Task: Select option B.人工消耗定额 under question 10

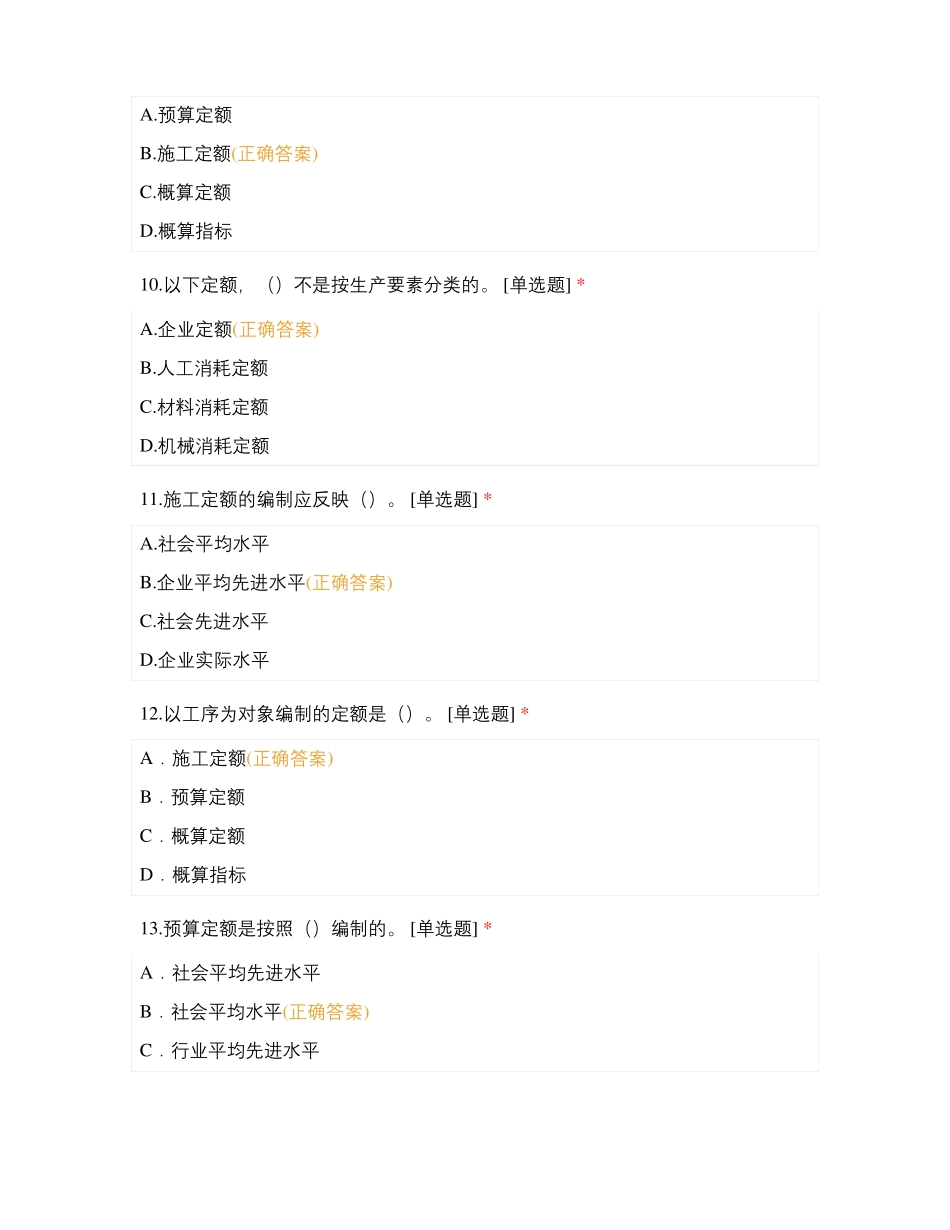Action: click(204, 368)
